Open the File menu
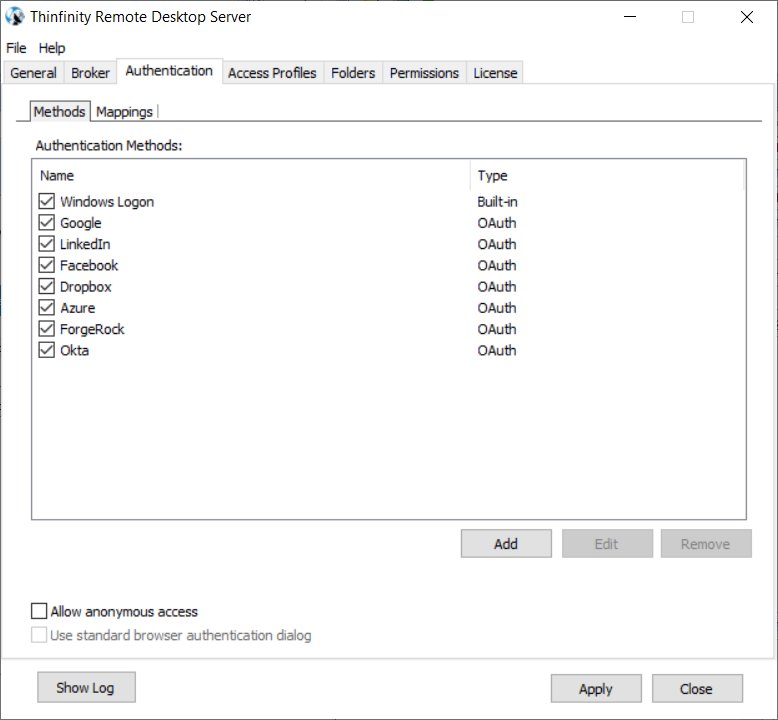778x720 pixels. coord(16,48)
